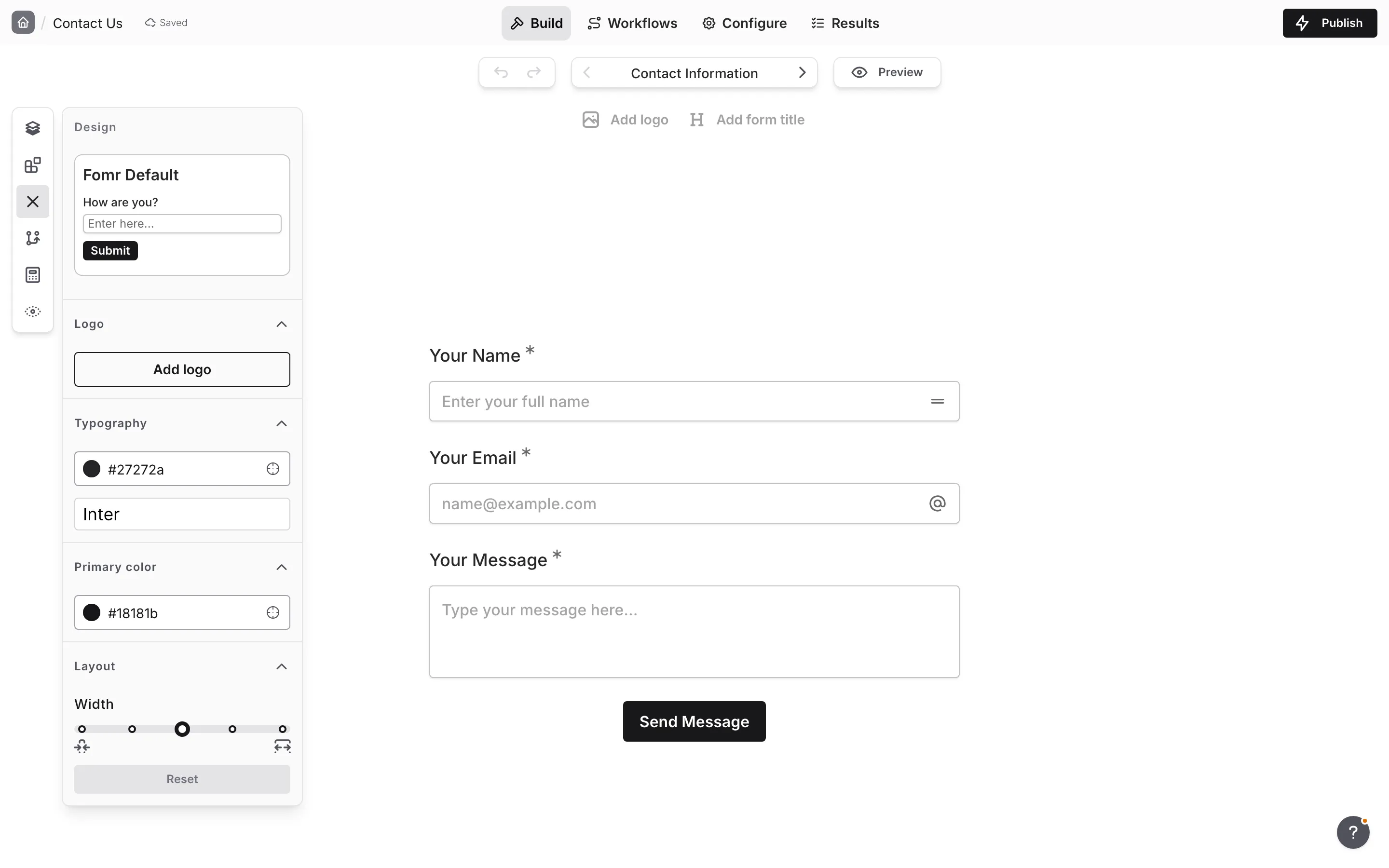Click the Your Email field label

pyautogui.click(x=472, y=458)
